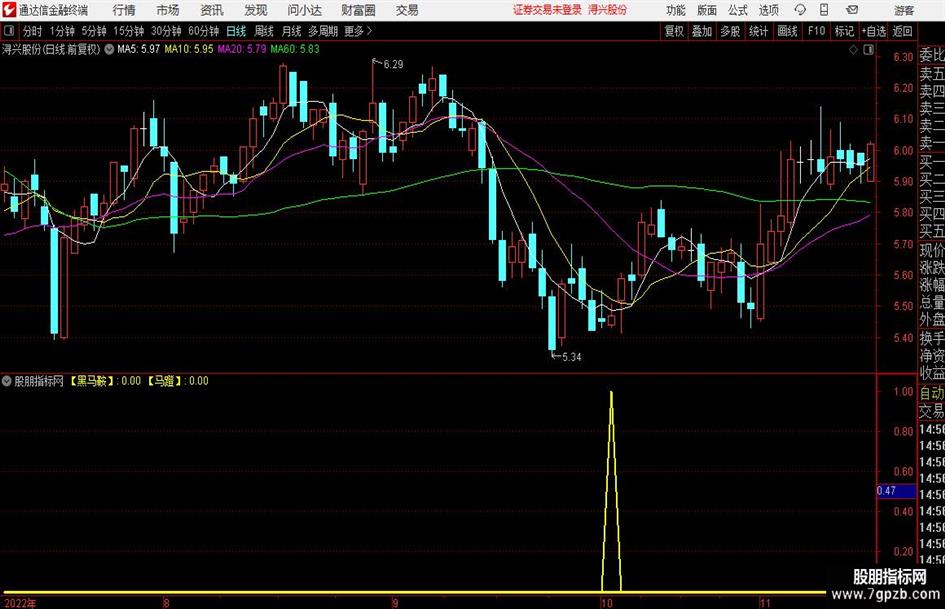Toggle the left sidebar panel icon
Screen dimensions: 945x609
pos(9,31)
